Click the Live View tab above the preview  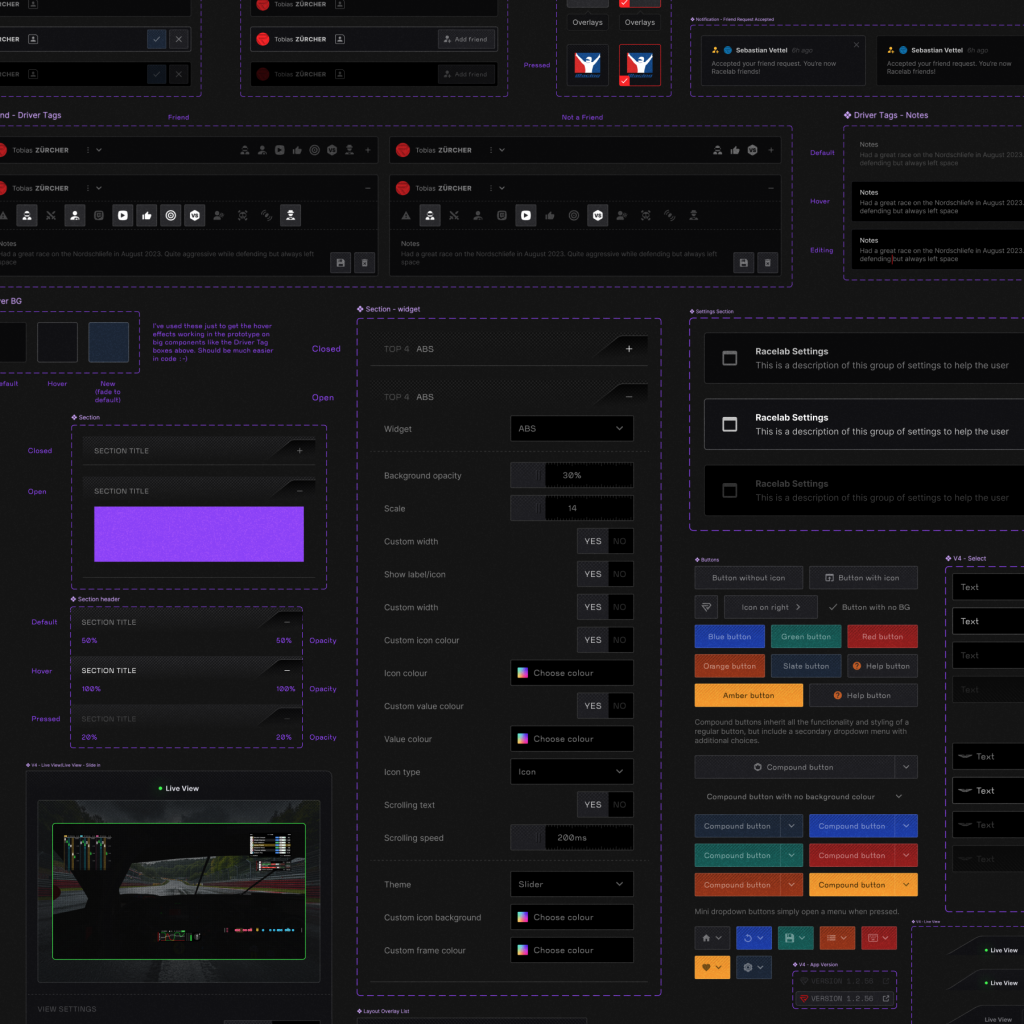[179, 788]
